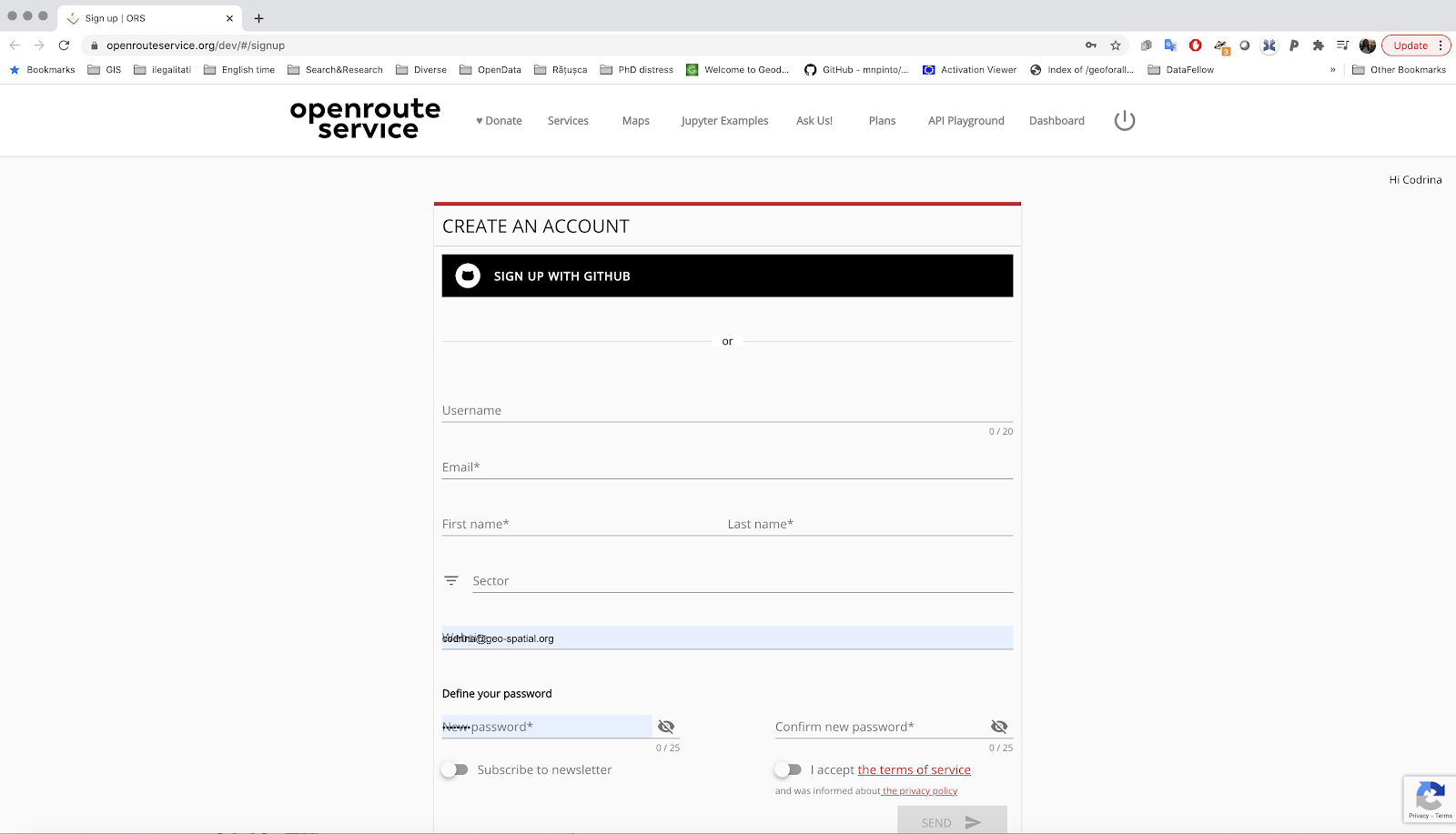Enable Subscribe to newsletter toggle
This screenshot has width=1456, height=834.
pos(455,769)
